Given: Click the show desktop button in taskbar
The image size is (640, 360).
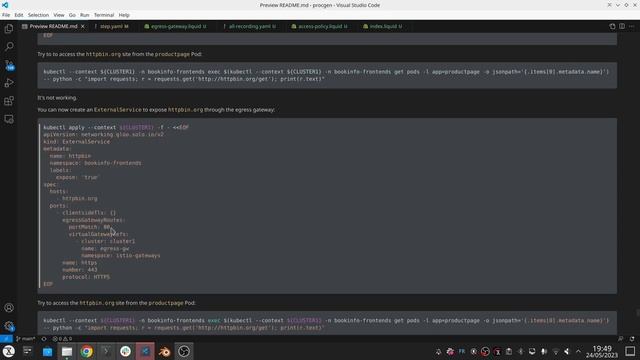Looking at the screenshot, I should coord(630,351).
